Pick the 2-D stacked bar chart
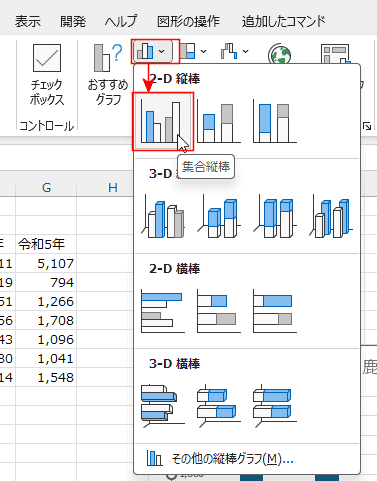 point(219,311)
